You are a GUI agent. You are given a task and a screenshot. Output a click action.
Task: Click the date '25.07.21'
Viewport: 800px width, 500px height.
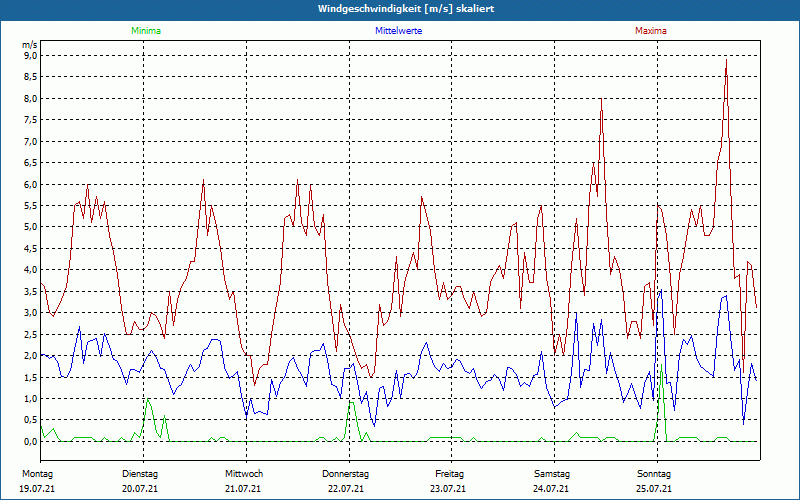pyautogui.click(x=654, y=489)
